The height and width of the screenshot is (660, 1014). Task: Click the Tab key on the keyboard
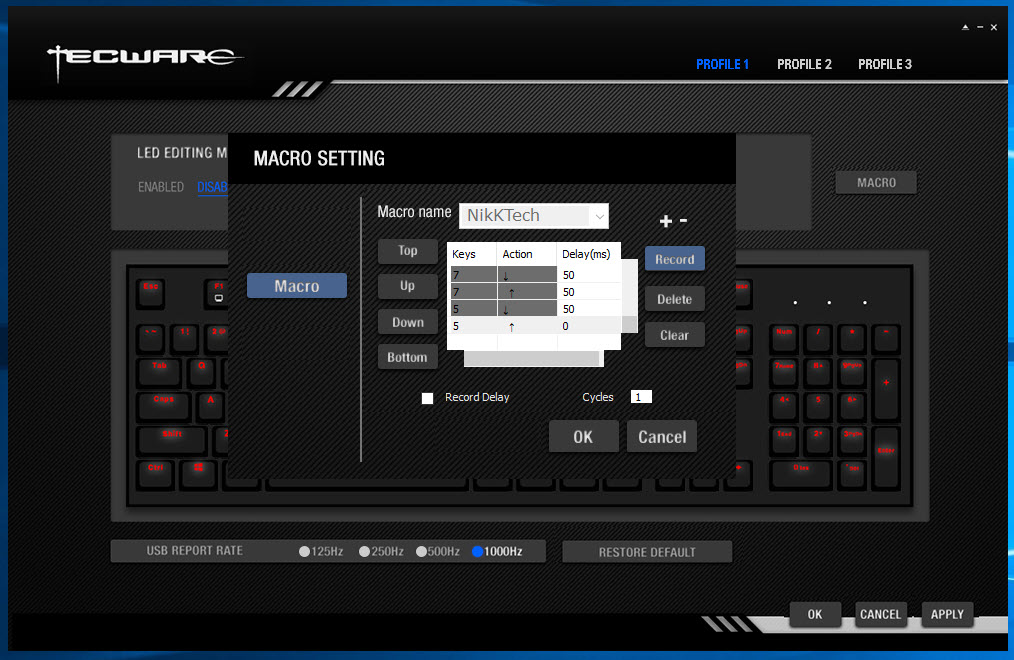[x=159, y=373]
